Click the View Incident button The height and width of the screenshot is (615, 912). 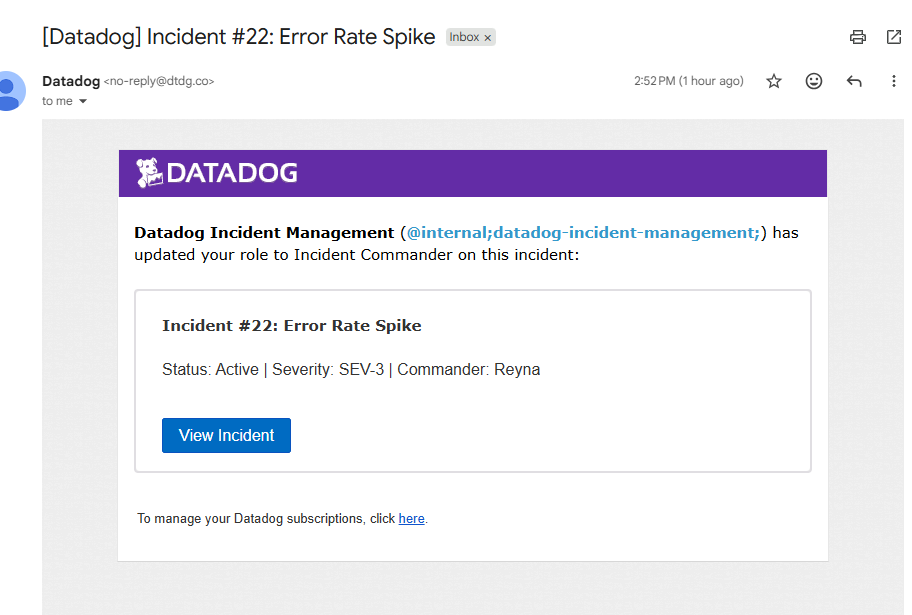(226, 435)
